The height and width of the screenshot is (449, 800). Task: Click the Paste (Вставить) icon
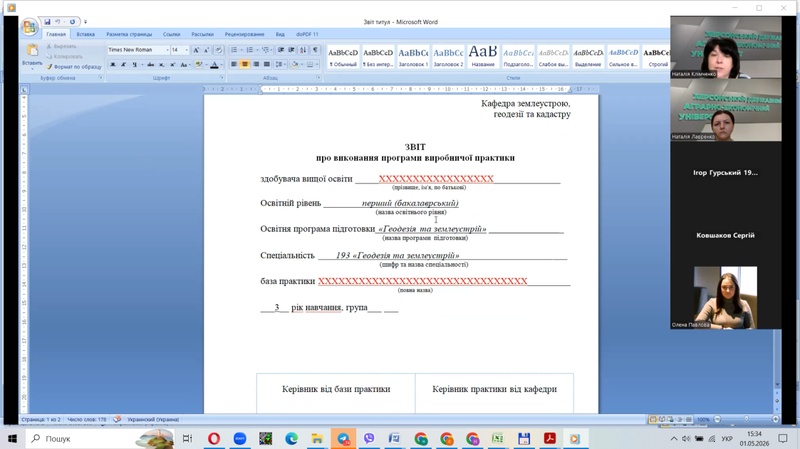[32, 50]
